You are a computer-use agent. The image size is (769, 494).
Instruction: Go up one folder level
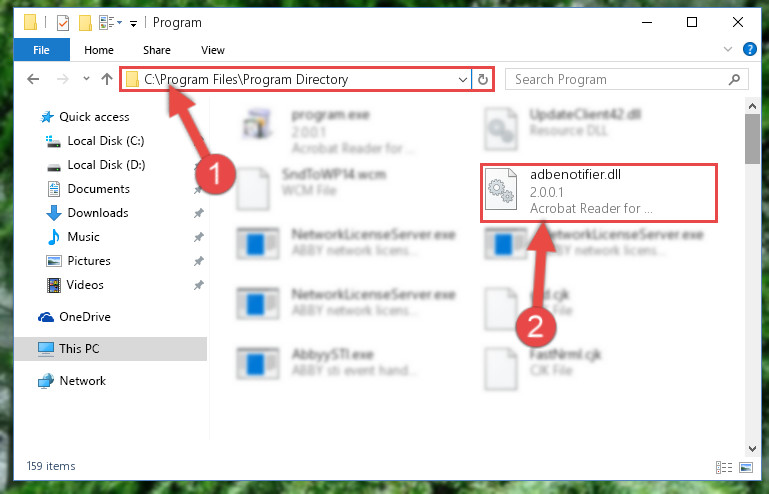[107, 79]
